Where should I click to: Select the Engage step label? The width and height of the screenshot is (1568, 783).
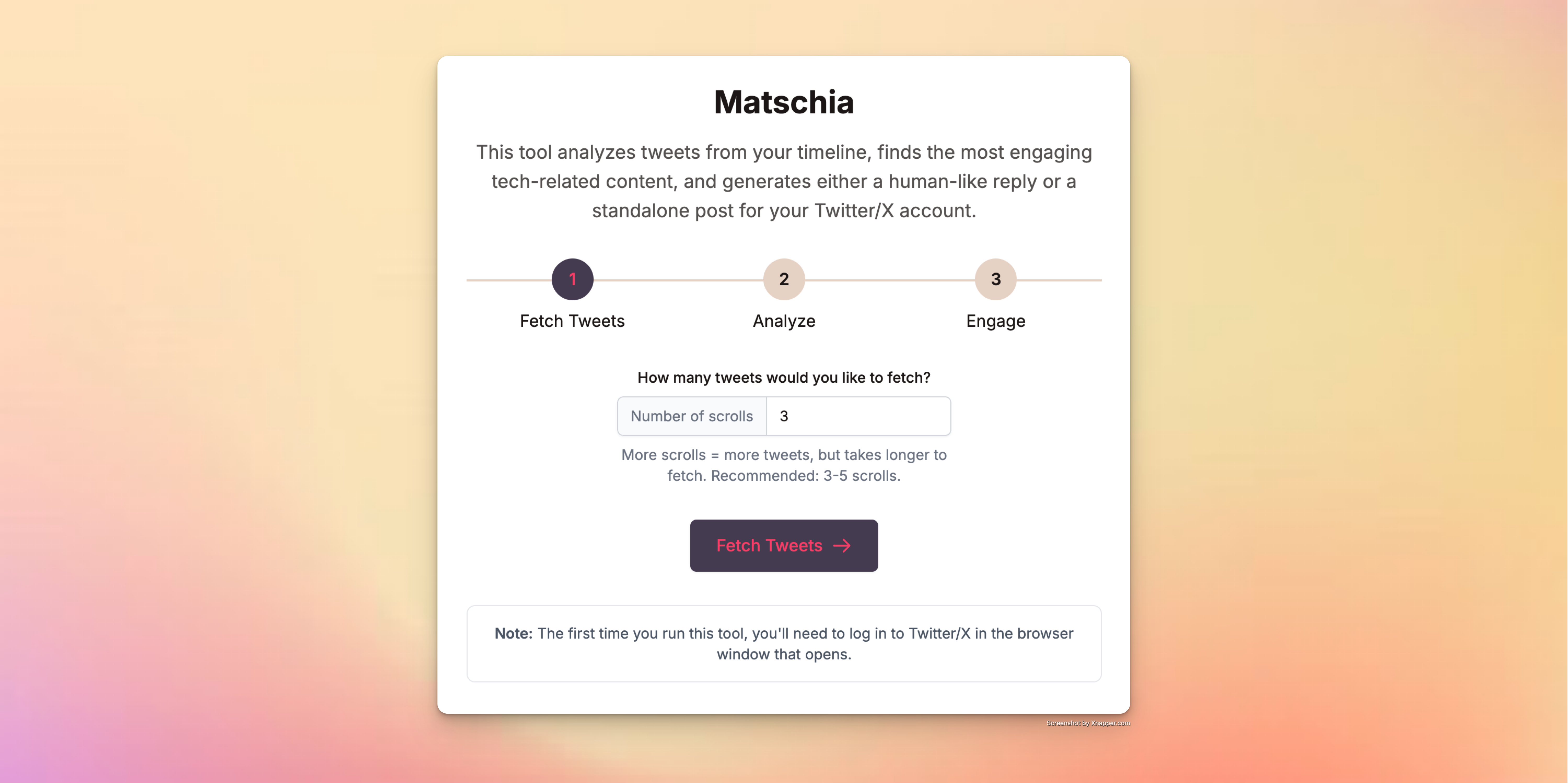tap(995, 321)
